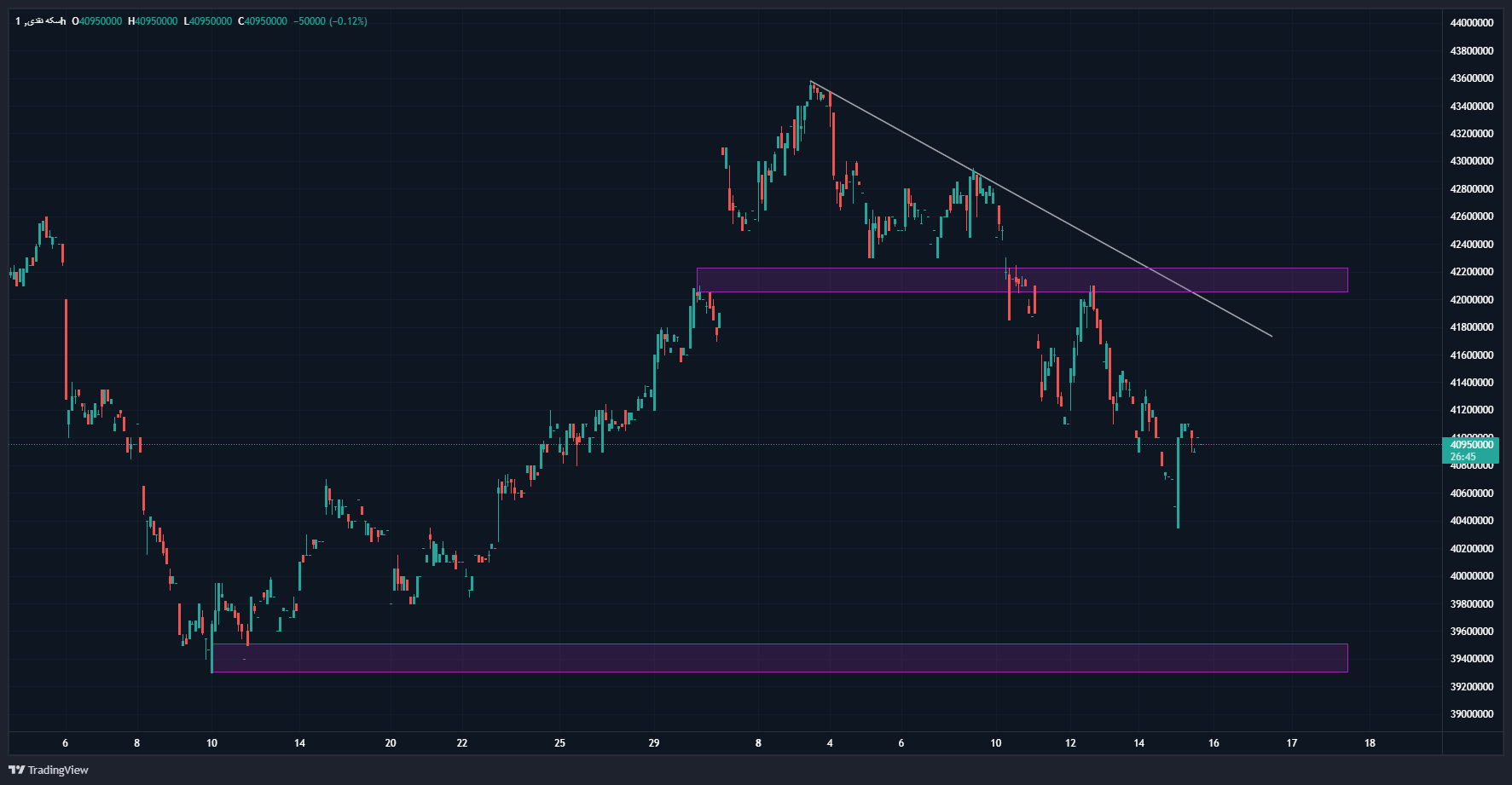Click the 43600000 price axis label

(x=1471, y=78)
